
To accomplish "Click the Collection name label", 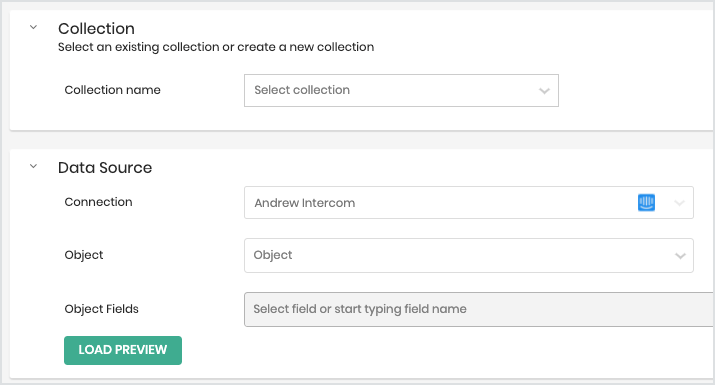I will (113, 90).
